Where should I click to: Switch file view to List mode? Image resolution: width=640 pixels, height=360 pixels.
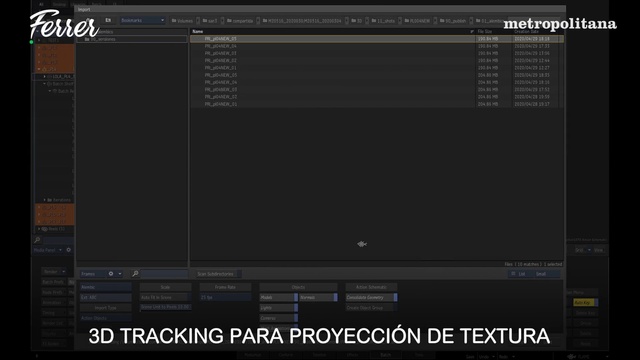click(520, 274)
